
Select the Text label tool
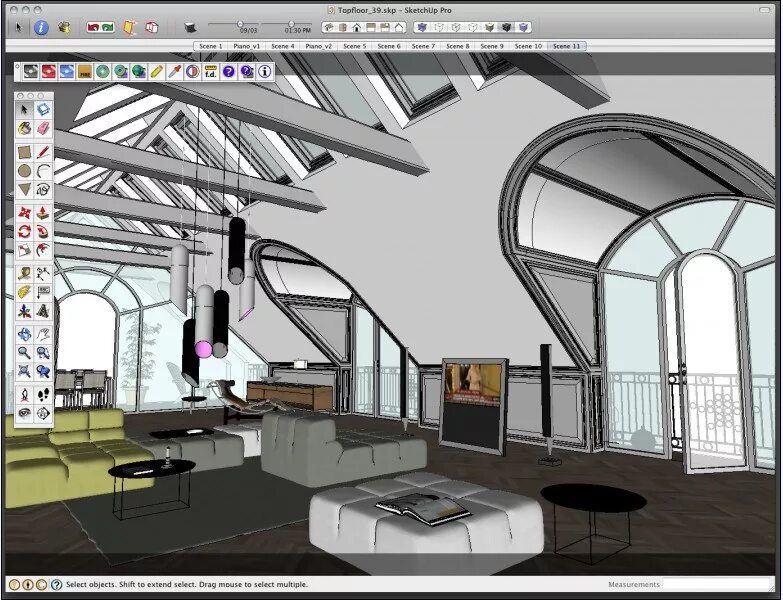pos(43,292)
